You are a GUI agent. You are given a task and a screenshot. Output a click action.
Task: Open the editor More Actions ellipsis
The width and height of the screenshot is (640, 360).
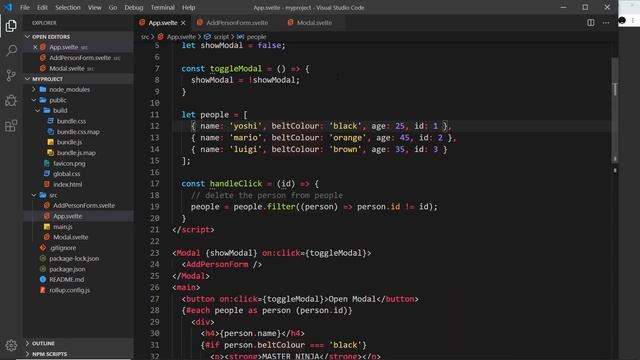[x=606, y=23]
